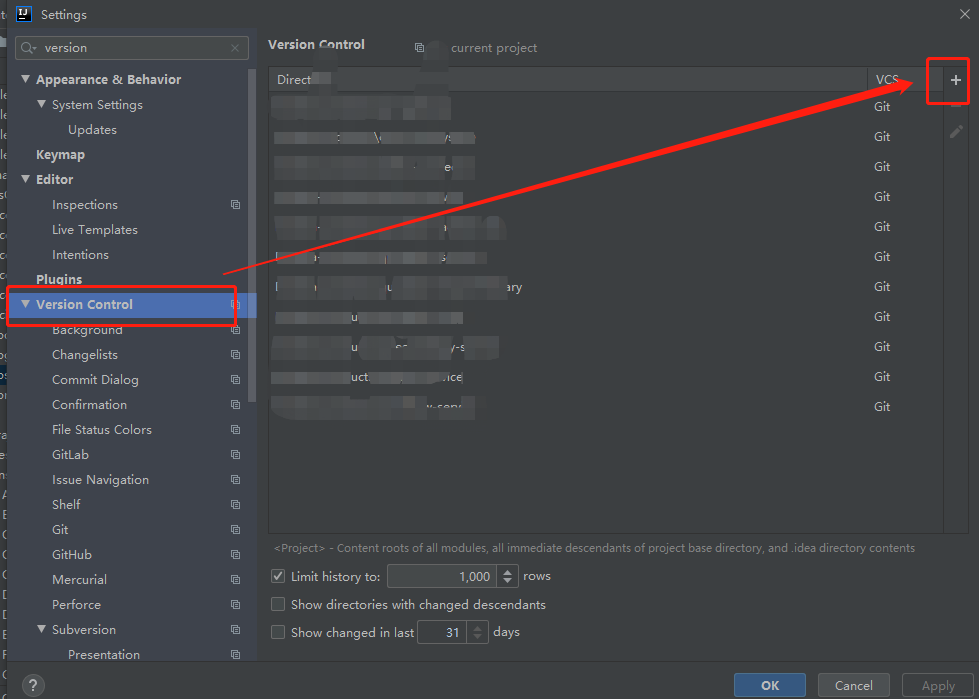Click the project-level icon next to Perforce
Screen dimensions: 979x699
[x=235, y=604]
